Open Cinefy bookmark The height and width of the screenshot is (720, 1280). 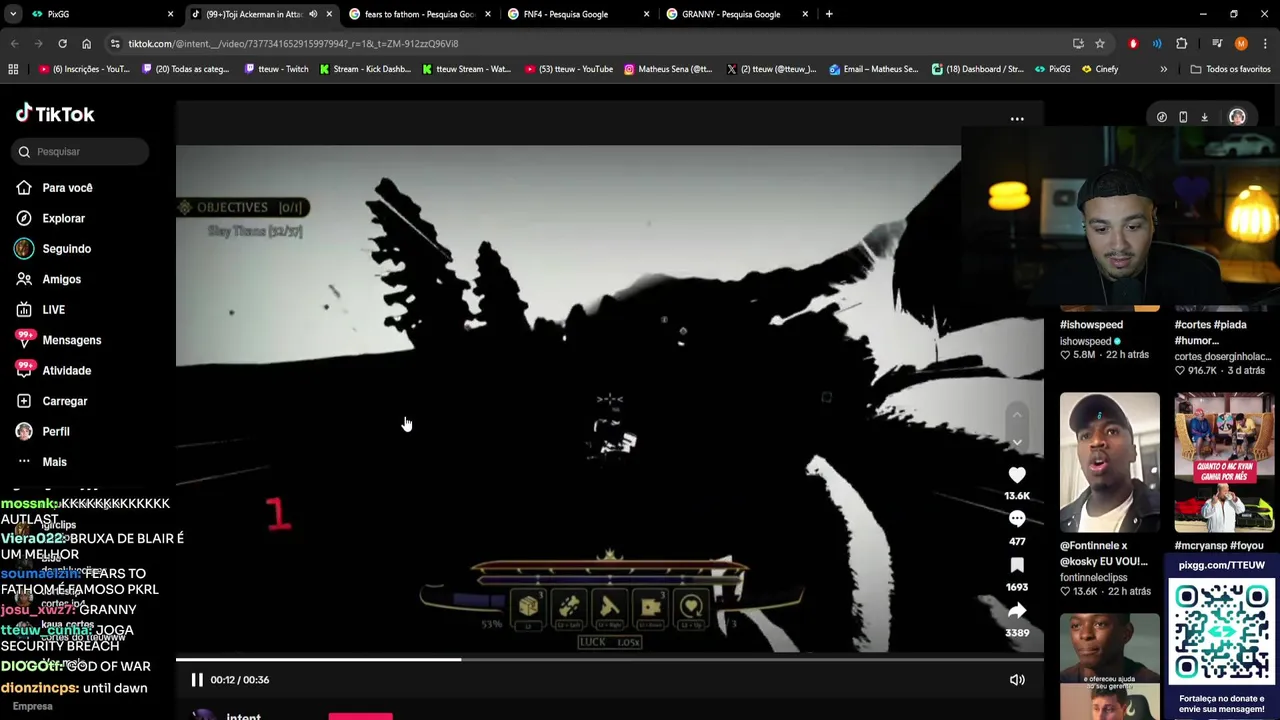point(1100,69)
